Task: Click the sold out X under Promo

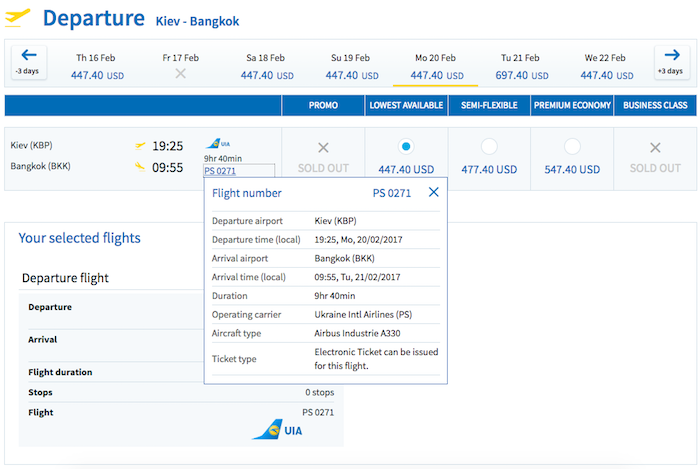Action: click(323, 148)
